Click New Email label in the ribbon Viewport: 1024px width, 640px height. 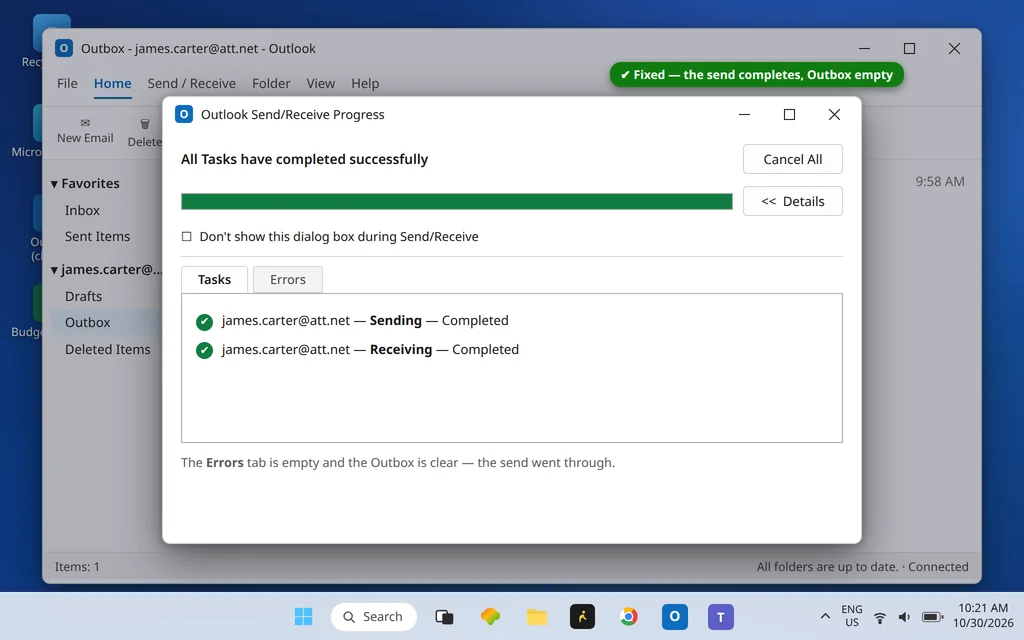pos(85,138)
